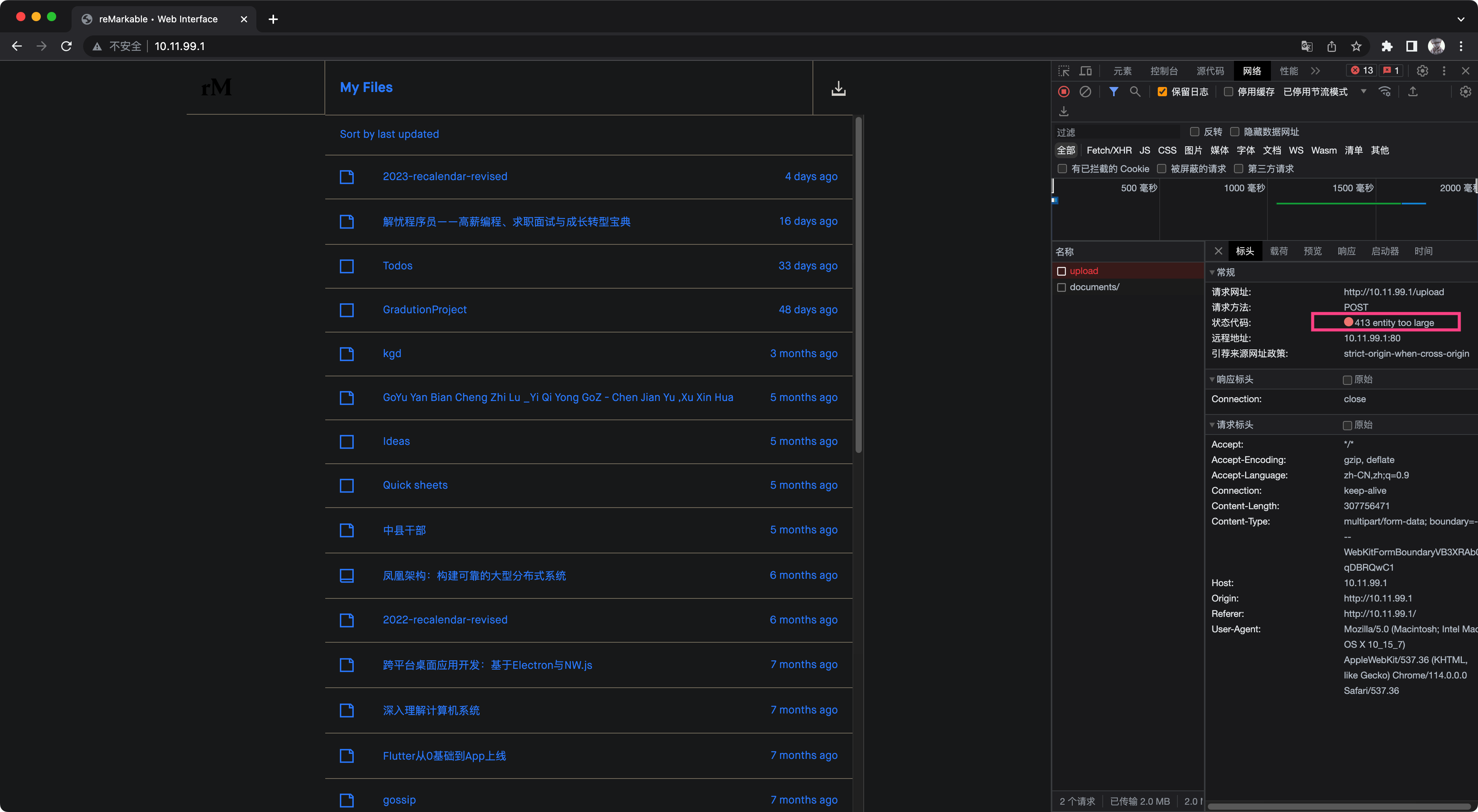
Task: Toggle the device toolbar icon in DevTools
Action: 1085,70
